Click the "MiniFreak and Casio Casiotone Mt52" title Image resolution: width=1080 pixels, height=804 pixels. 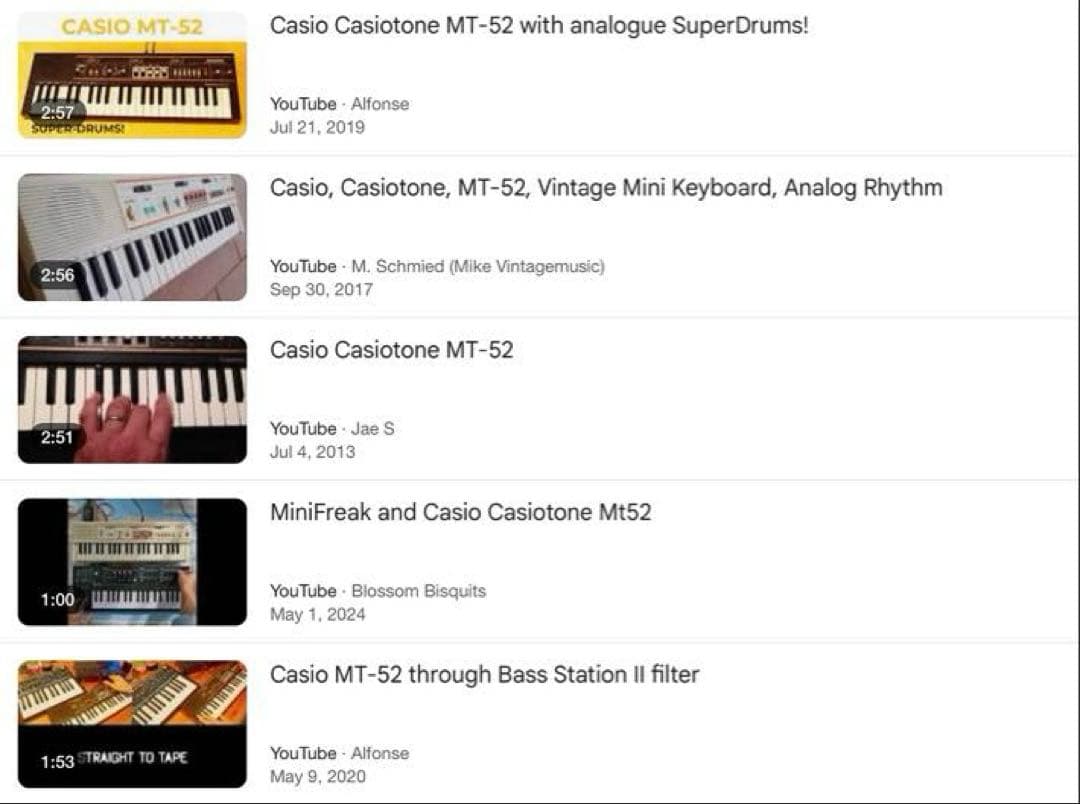click(460, 512)
